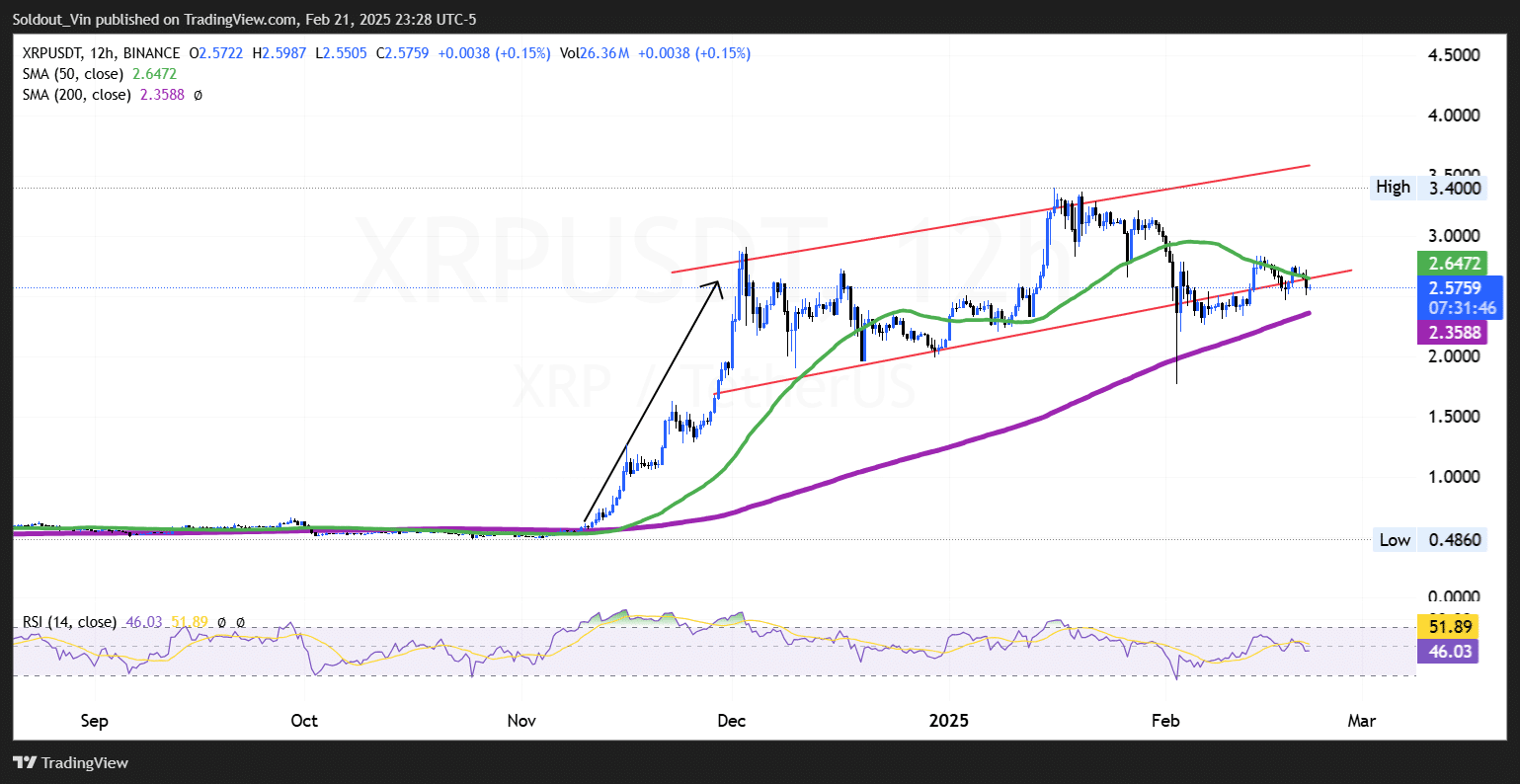
Task: Click the 3.0000 price axis label
Action: [1456, 236]
